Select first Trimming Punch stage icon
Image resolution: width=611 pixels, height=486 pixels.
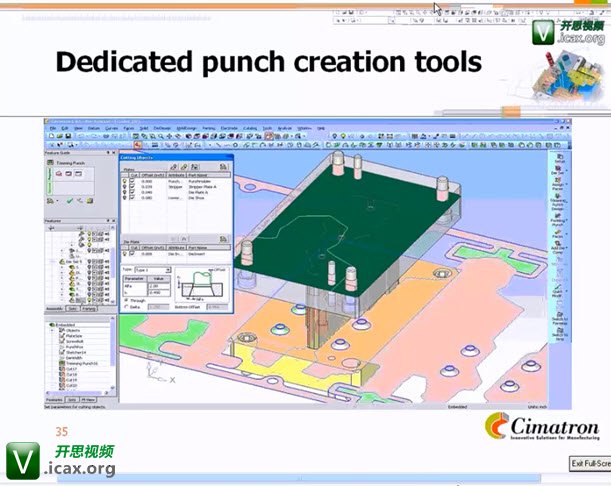click(59, 173)
